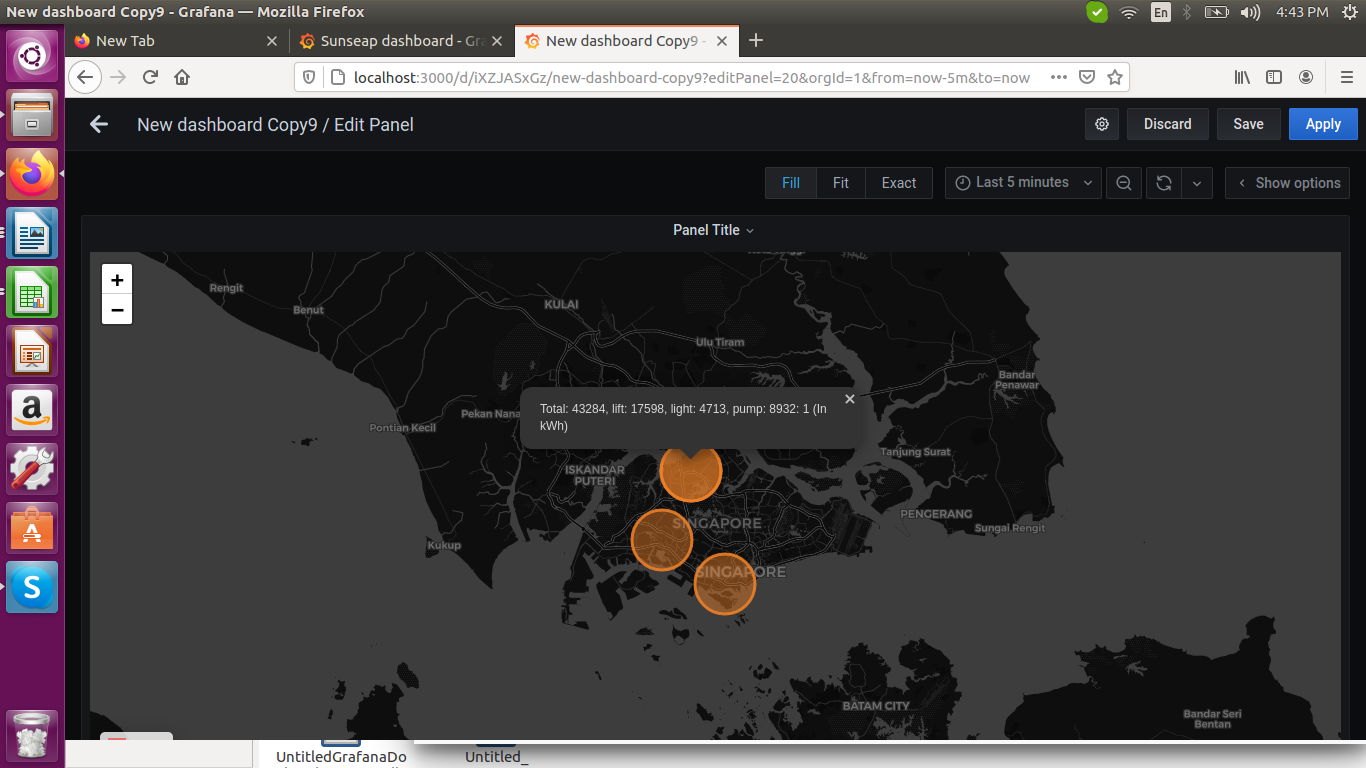Open the Panel Title dropdown menu
This screenshot has width=1366, height=768.
pyautogui.click(x=712, y=229)
